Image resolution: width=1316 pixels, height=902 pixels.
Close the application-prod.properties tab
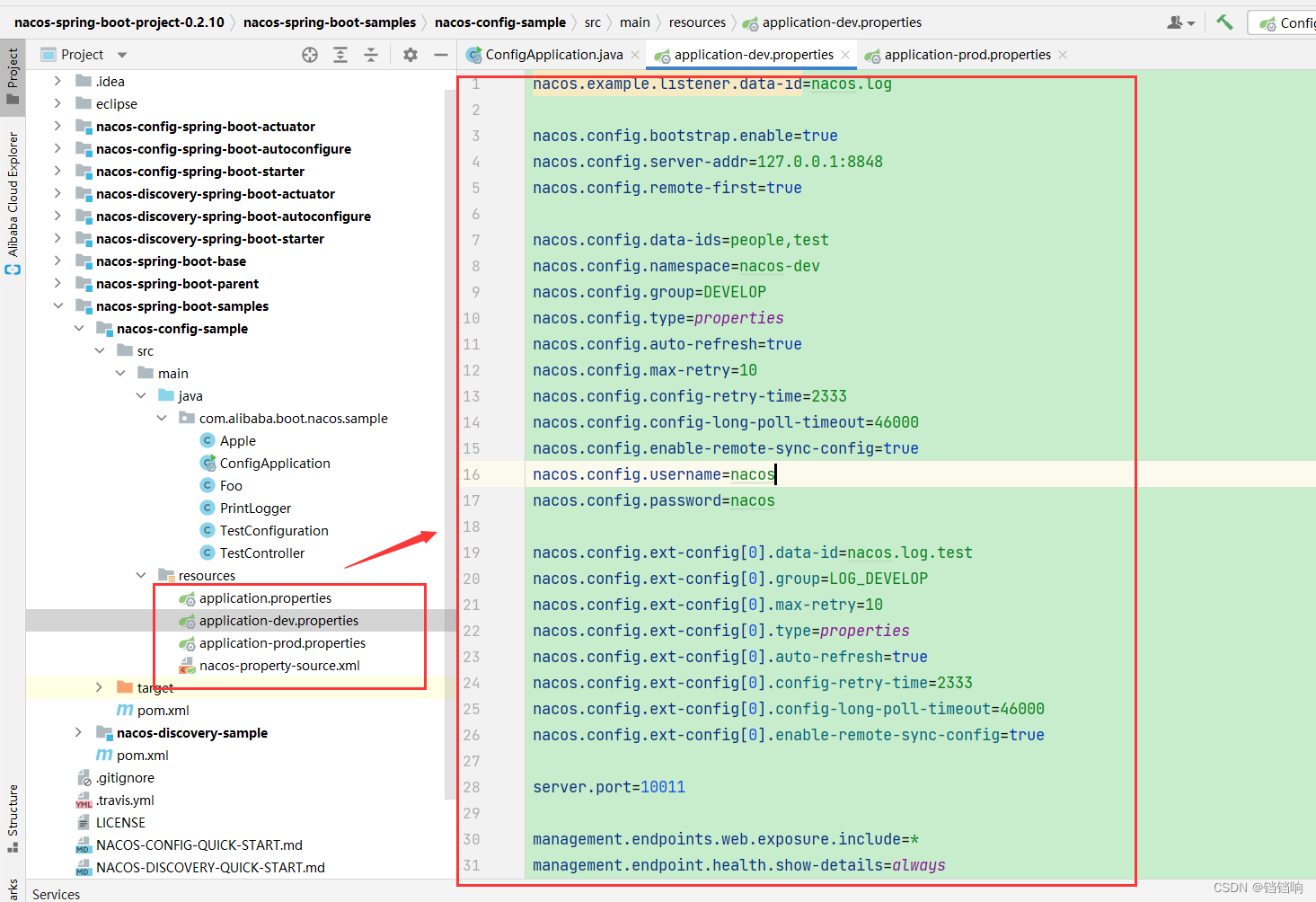(x=1063, y=55)
